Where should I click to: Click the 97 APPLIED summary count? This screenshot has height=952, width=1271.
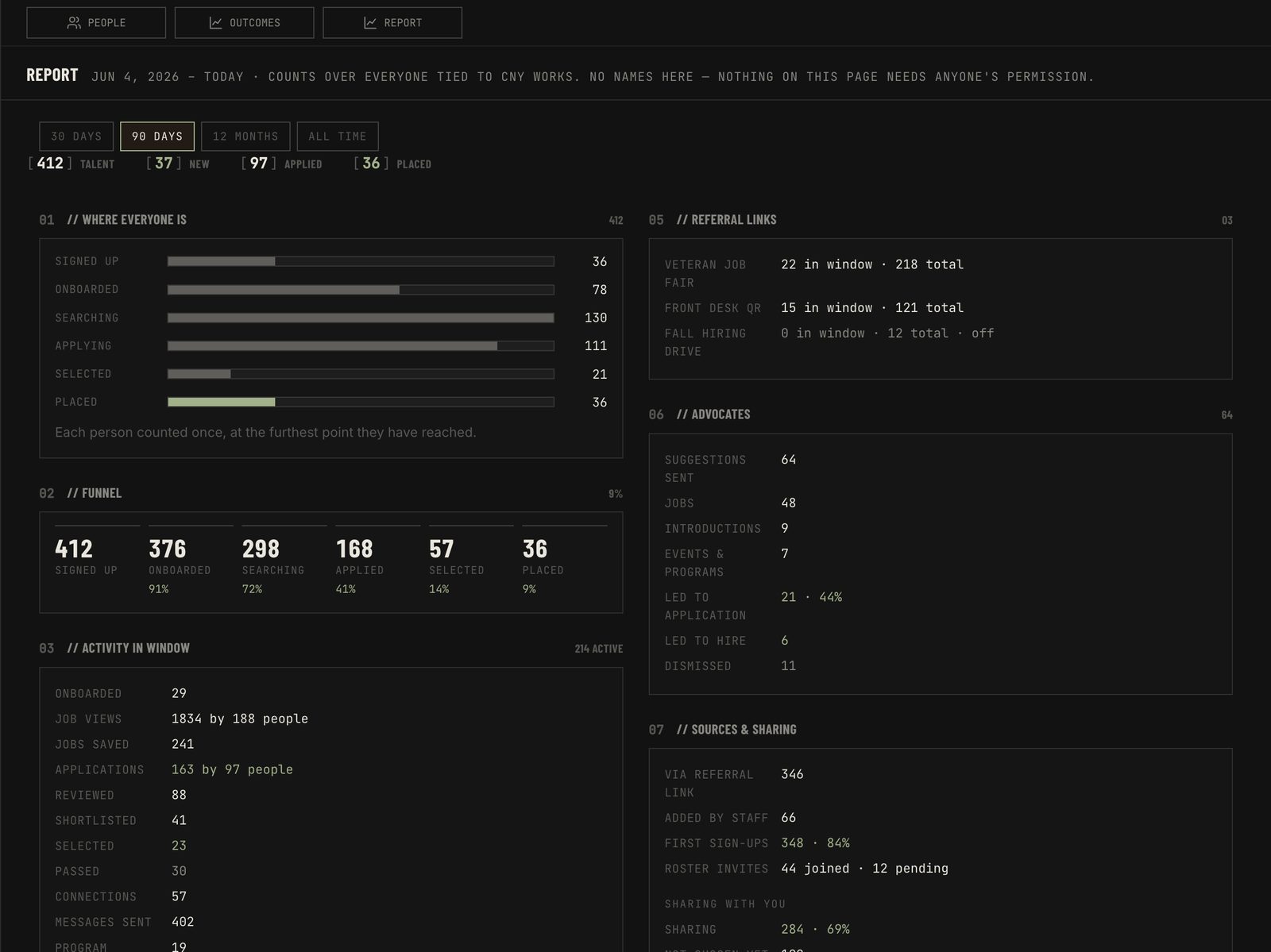pyautogui.click(x=281, y=164)
